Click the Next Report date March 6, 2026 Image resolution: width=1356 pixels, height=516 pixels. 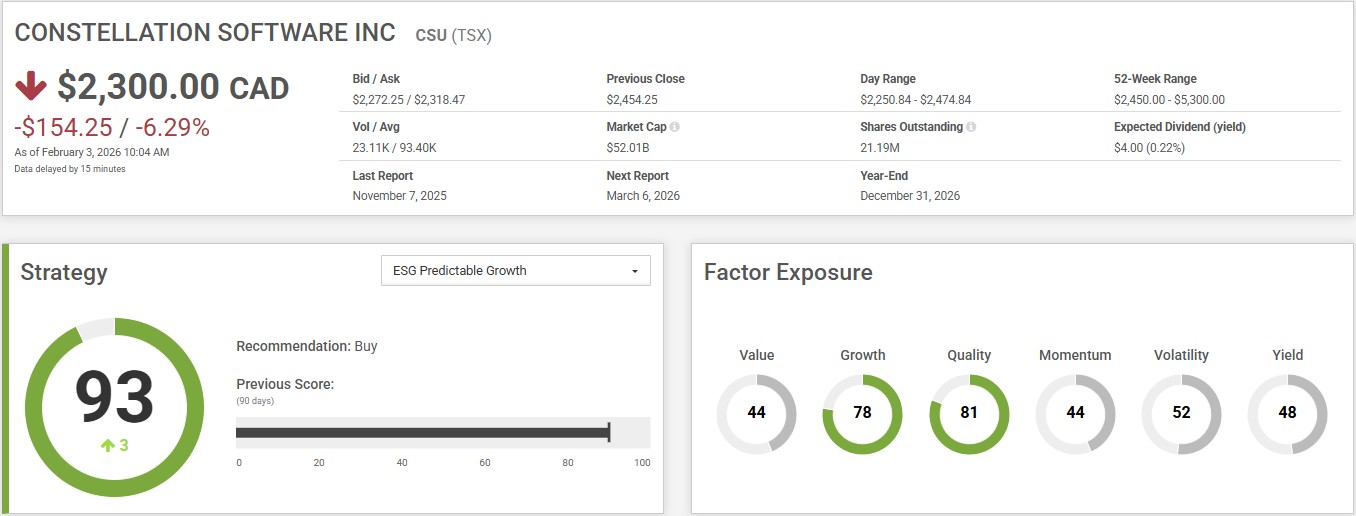coord(643,196)
